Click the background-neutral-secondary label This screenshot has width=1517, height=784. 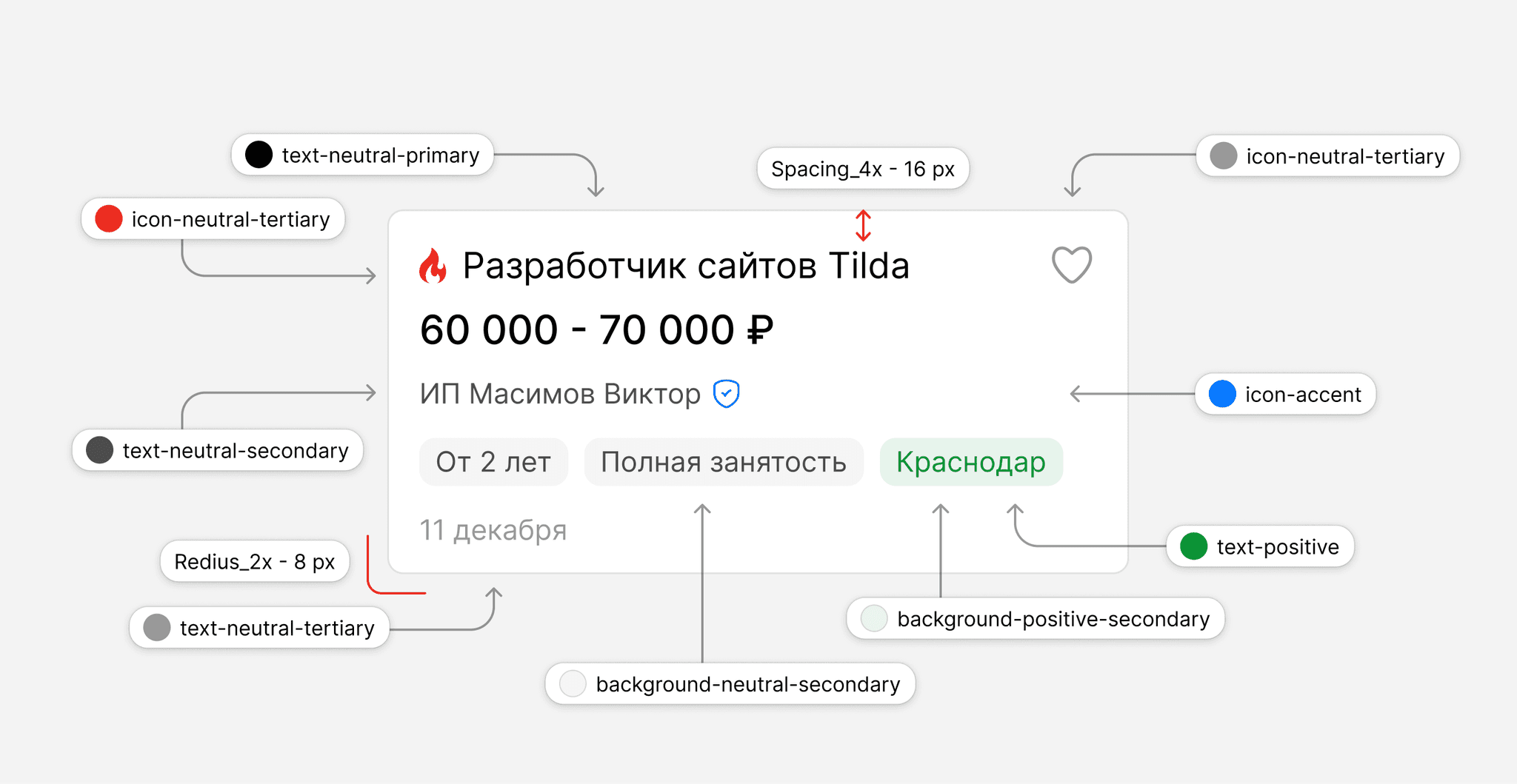[747, 684]
